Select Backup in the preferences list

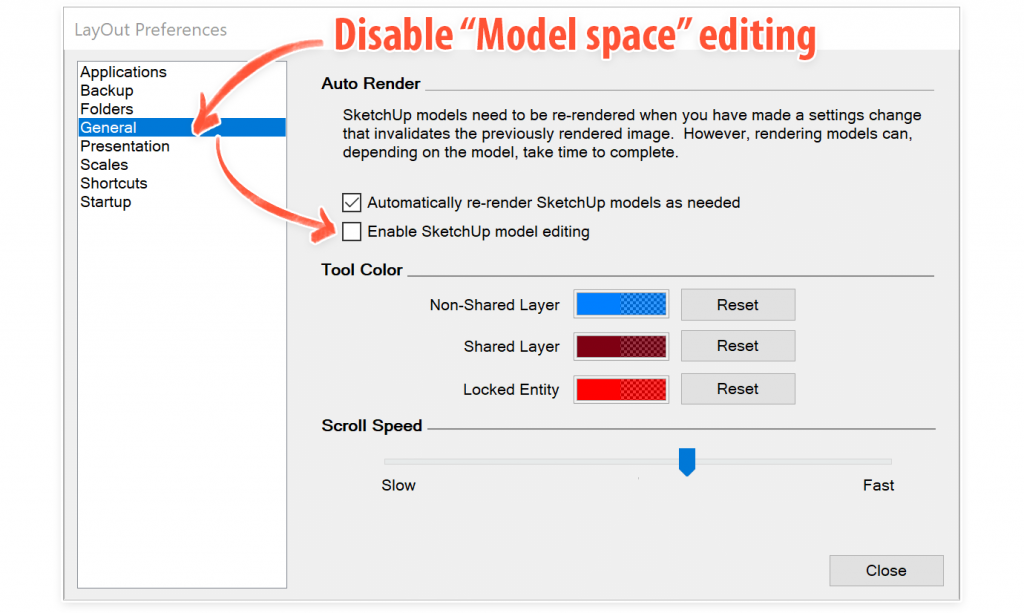(106, 91)
